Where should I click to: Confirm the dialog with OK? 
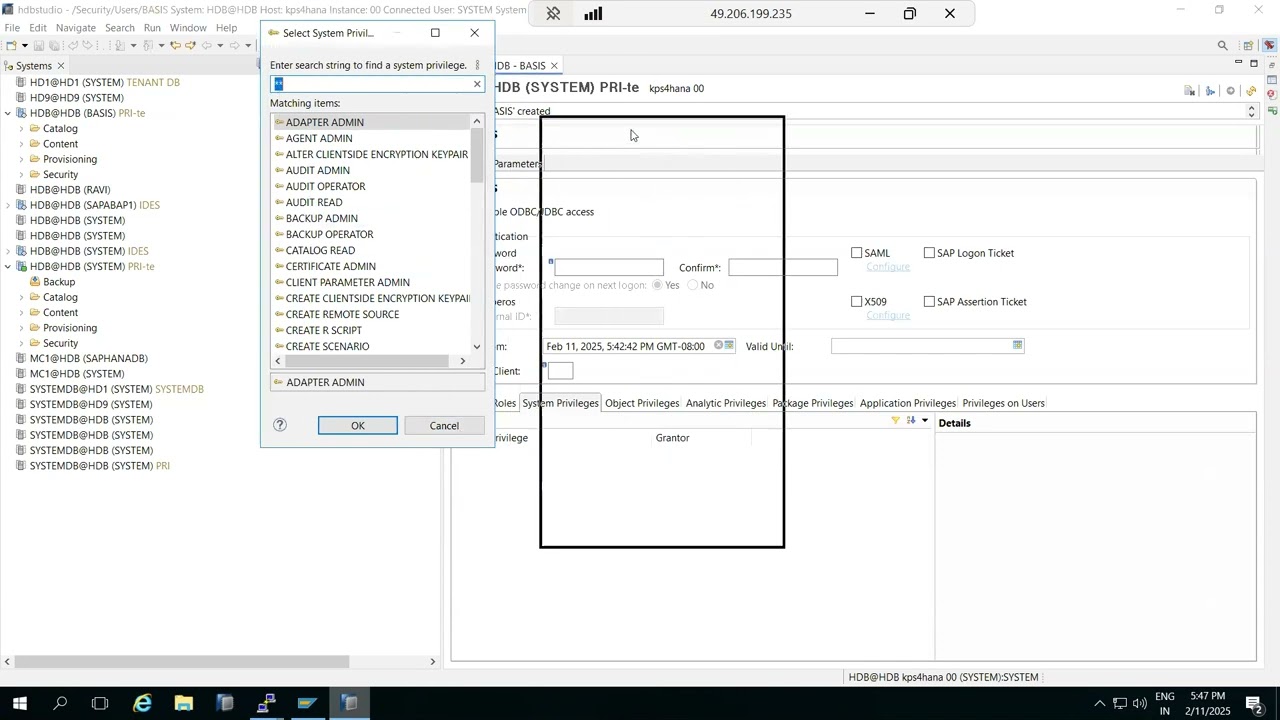tap(358, 426)
